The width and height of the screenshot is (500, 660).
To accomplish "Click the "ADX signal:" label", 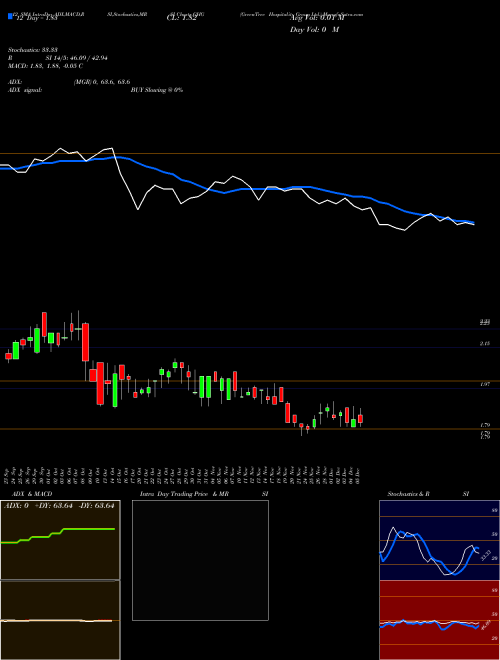I will pos(25,90).
